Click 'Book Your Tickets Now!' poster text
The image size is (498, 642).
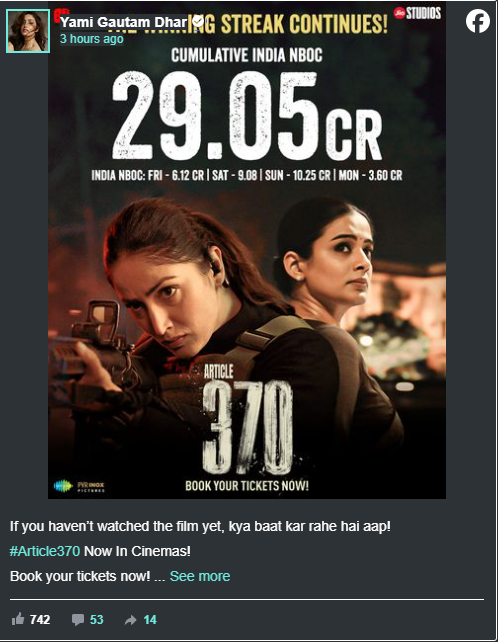(247, 486)
